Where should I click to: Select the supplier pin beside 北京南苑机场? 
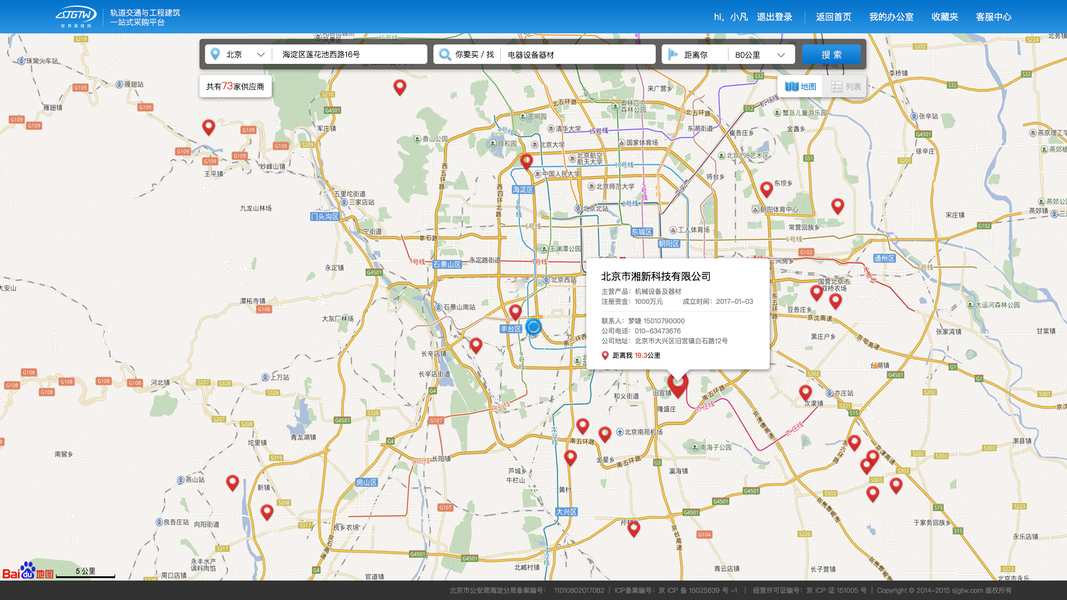coord(604,434)
